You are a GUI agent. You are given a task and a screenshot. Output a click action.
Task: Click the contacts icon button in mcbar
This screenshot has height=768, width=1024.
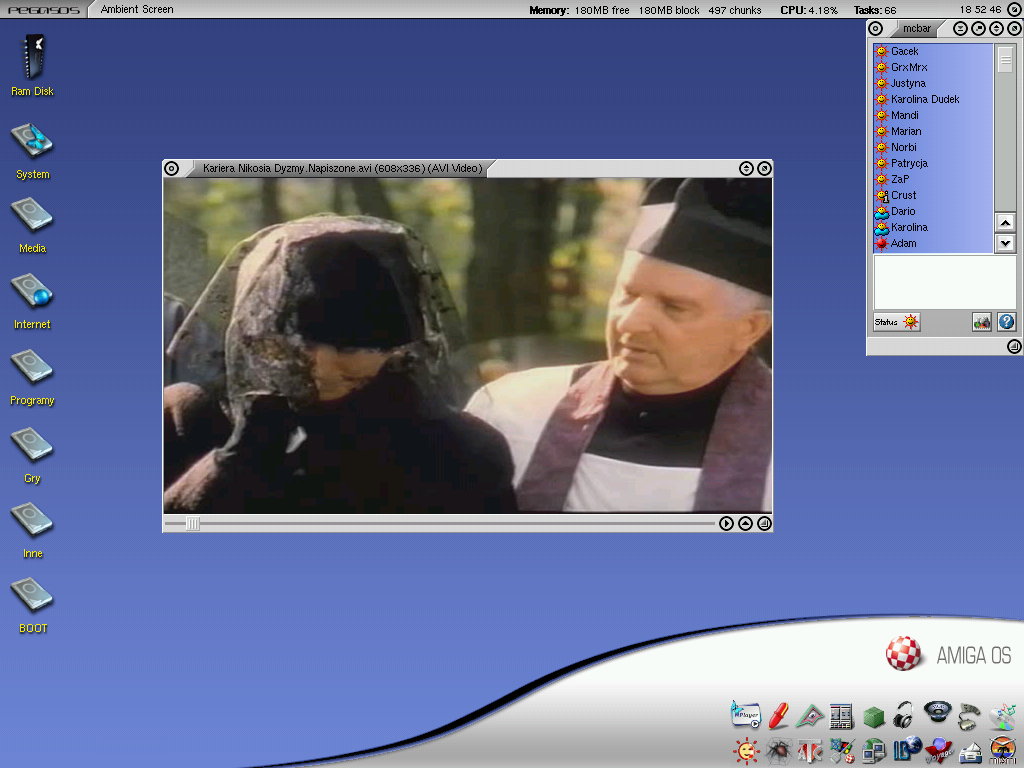[x=982, y=321]
